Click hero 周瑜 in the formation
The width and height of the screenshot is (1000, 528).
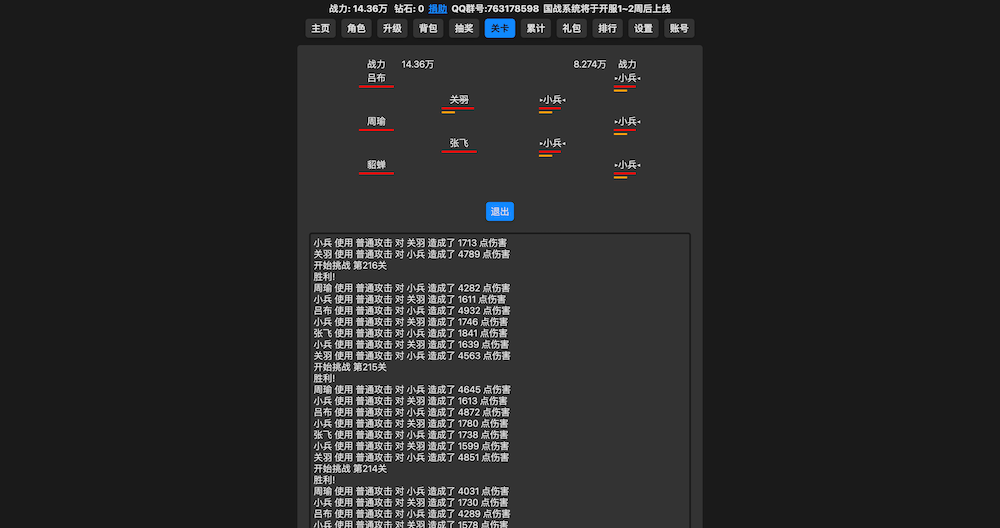point(376,122)
